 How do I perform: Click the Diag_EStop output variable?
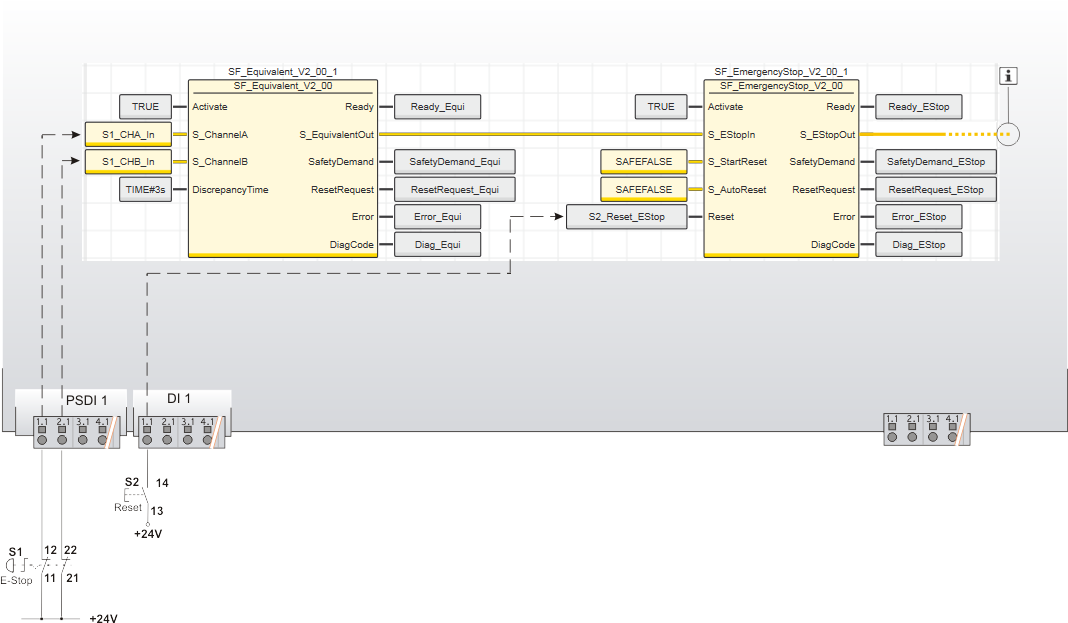tap(919, 245)
